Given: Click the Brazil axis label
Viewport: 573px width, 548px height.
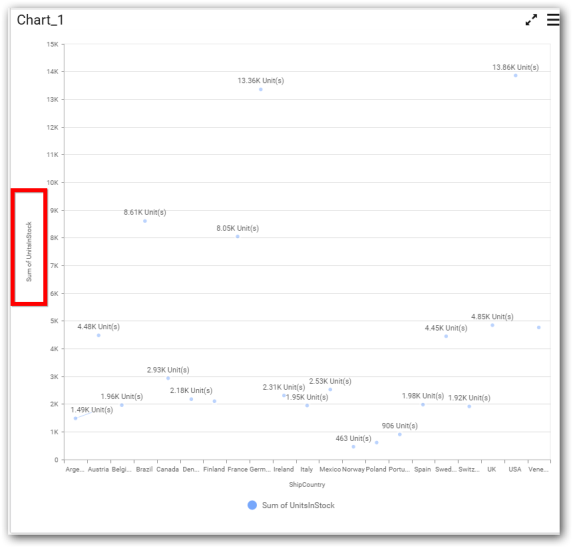Looking at the screenshot, I should 144,469.
